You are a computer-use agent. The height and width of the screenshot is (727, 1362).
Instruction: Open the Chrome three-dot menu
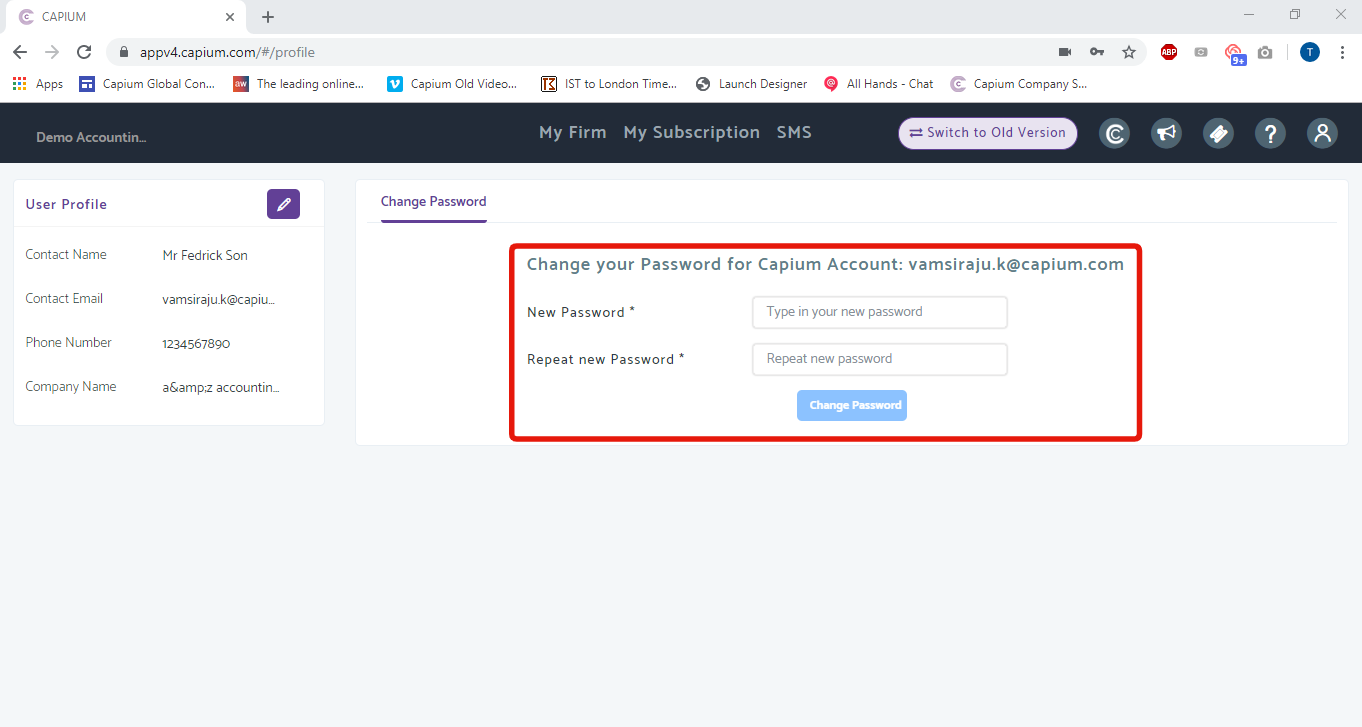tap(1342, 52)
